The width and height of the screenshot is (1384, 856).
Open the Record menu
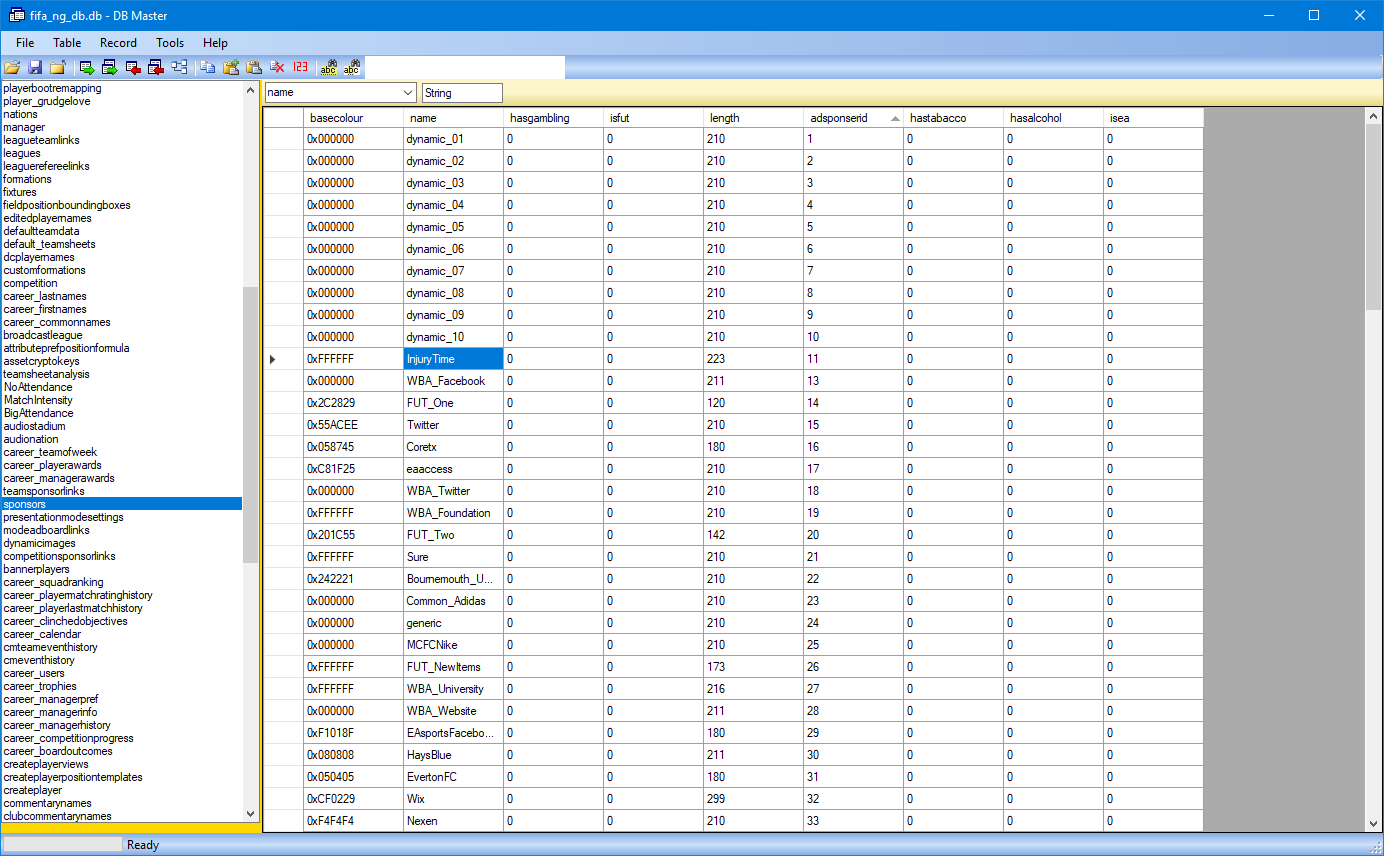[118, 43]
